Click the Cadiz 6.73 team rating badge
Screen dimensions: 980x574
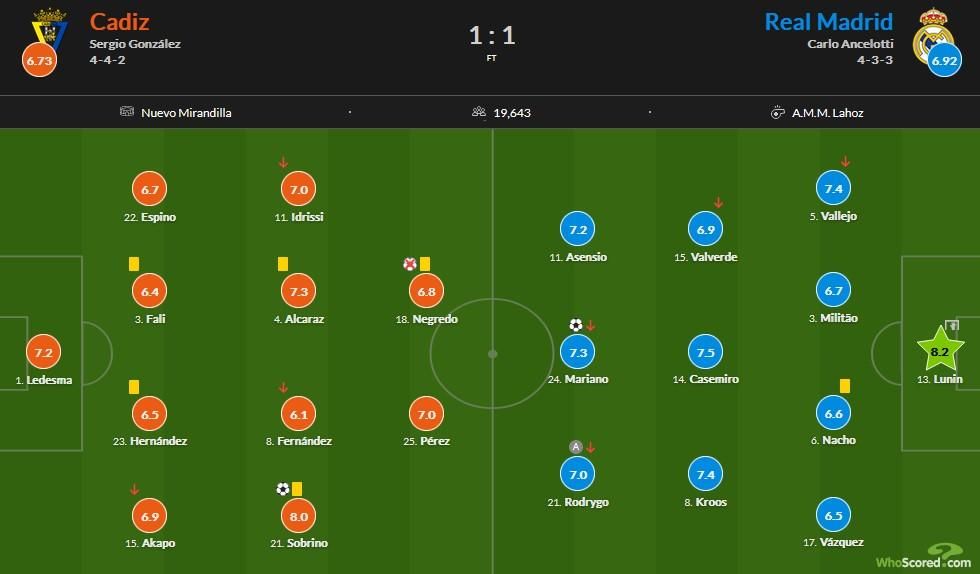[40, 60]
